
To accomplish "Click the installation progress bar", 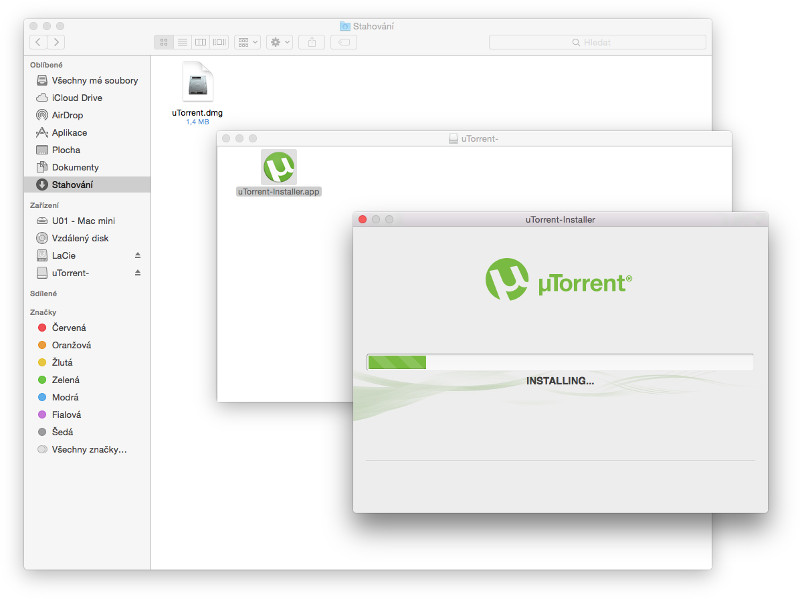I will coord(560,362).
